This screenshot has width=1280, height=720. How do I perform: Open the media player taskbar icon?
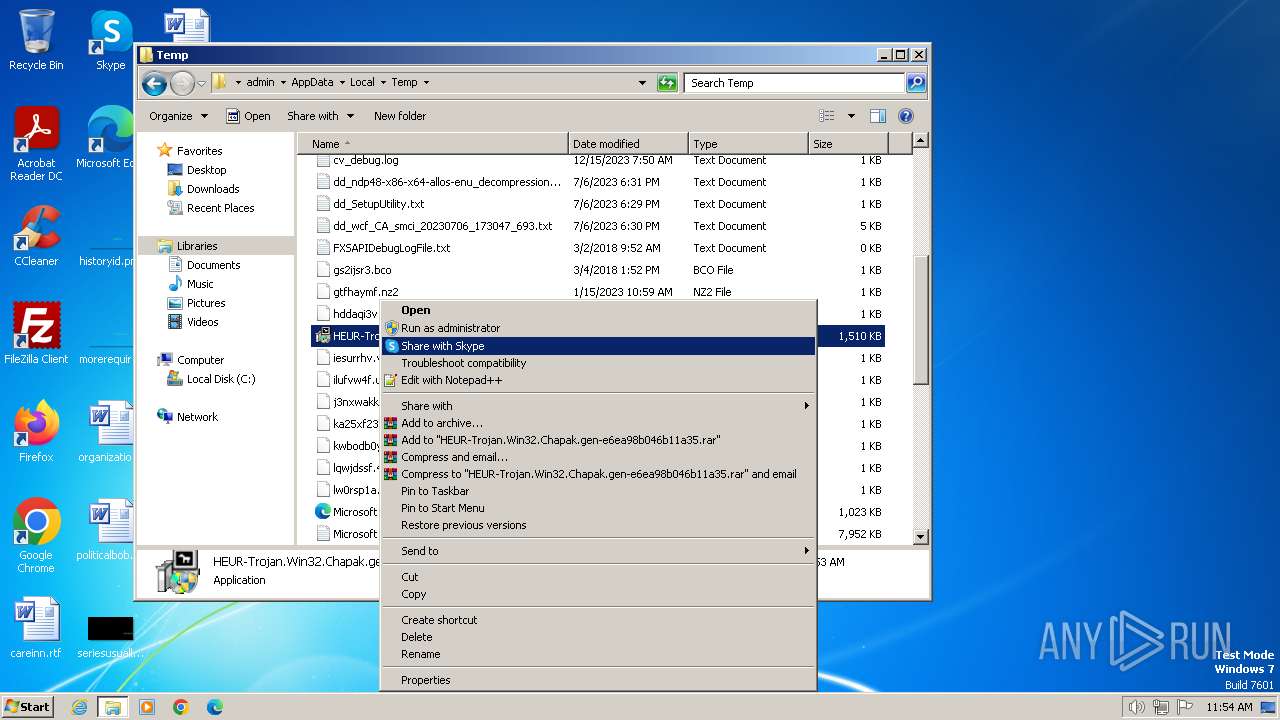pos(147,707)
